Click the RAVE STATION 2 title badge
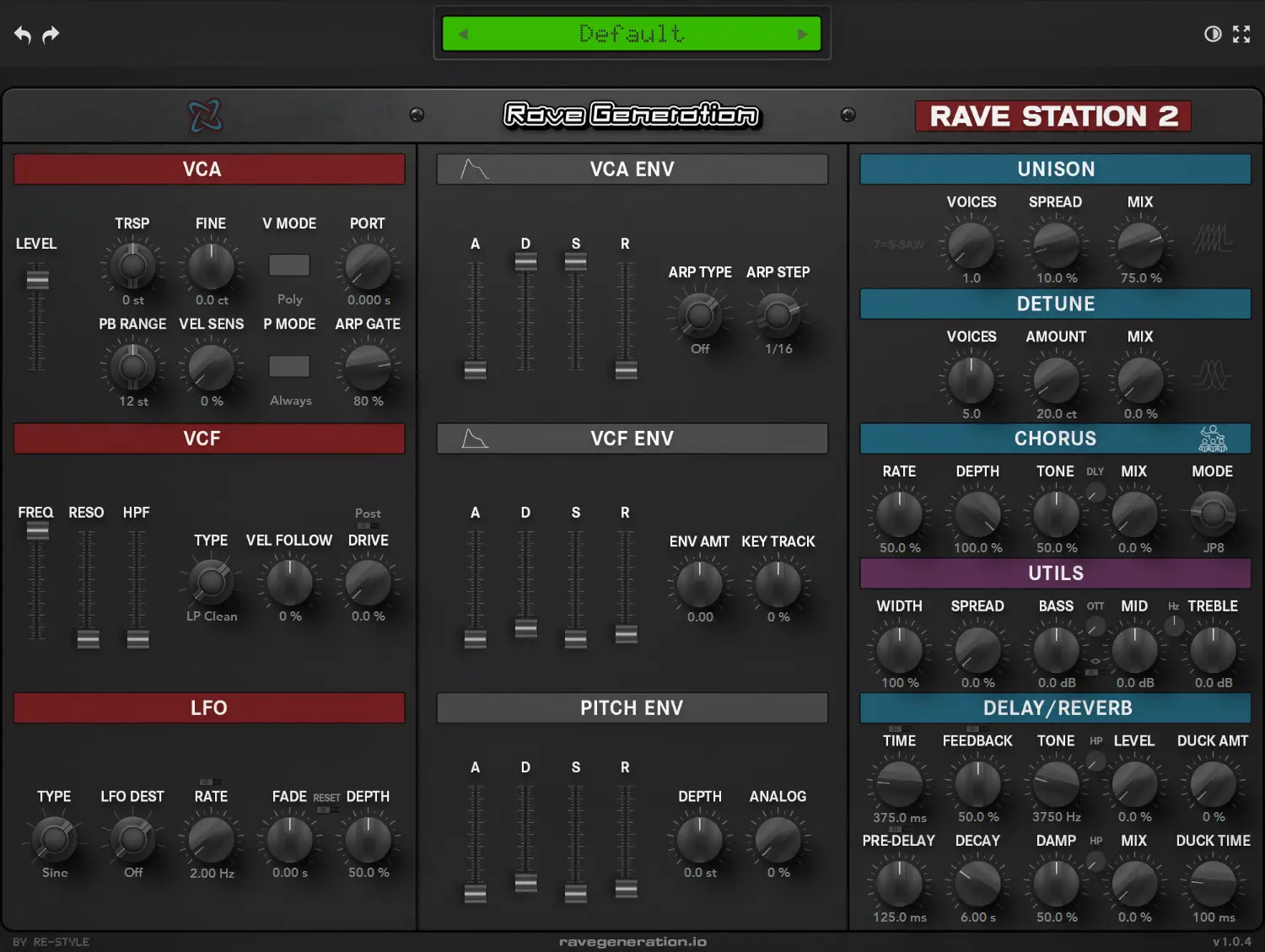 (1052, 116)
